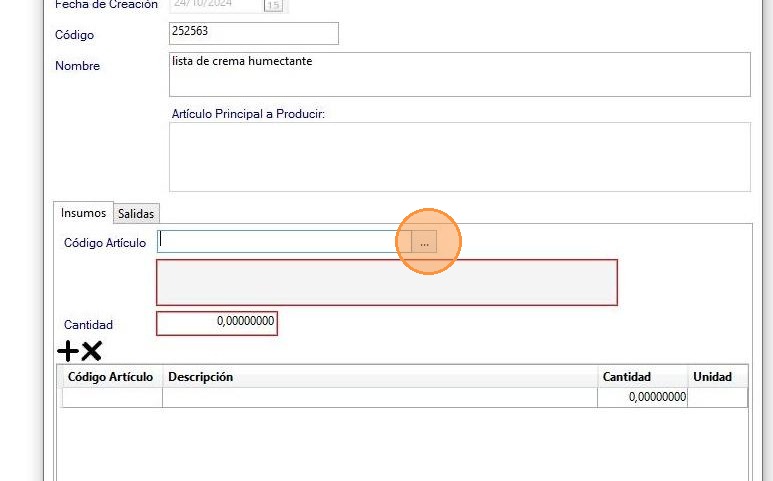
Task: Switch to the Salidas tab
Action: tap(137, 214)
